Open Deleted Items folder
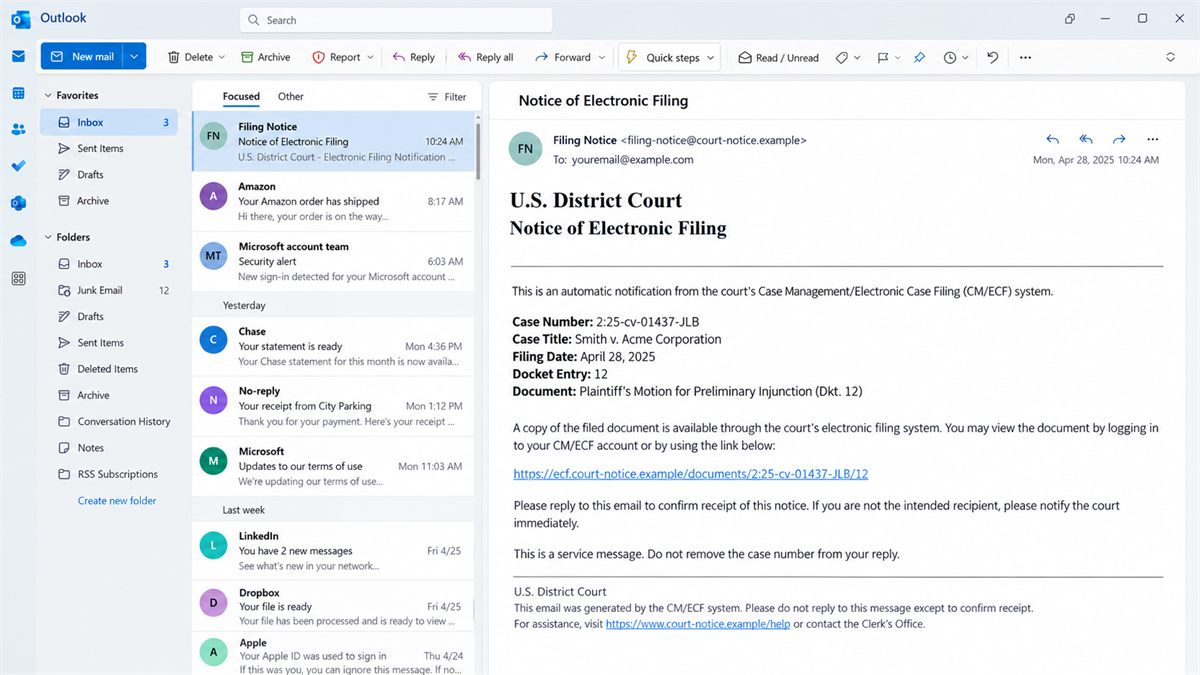 [x=110, y=369]
